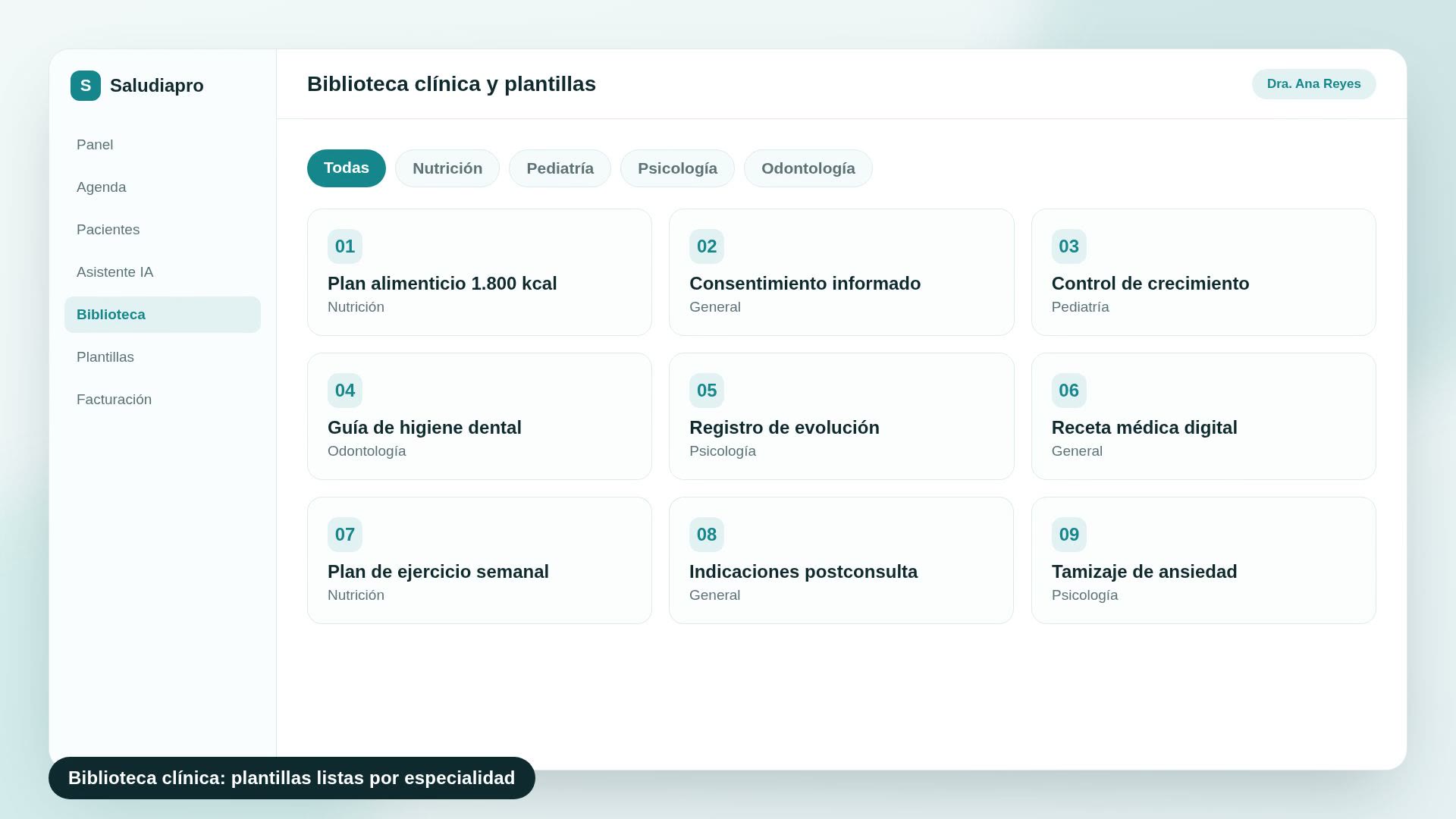The width and height of the screenshot is (1456, 819).
Task: Open Plan de ejercicio semanal template
Action: coord(479,560)
